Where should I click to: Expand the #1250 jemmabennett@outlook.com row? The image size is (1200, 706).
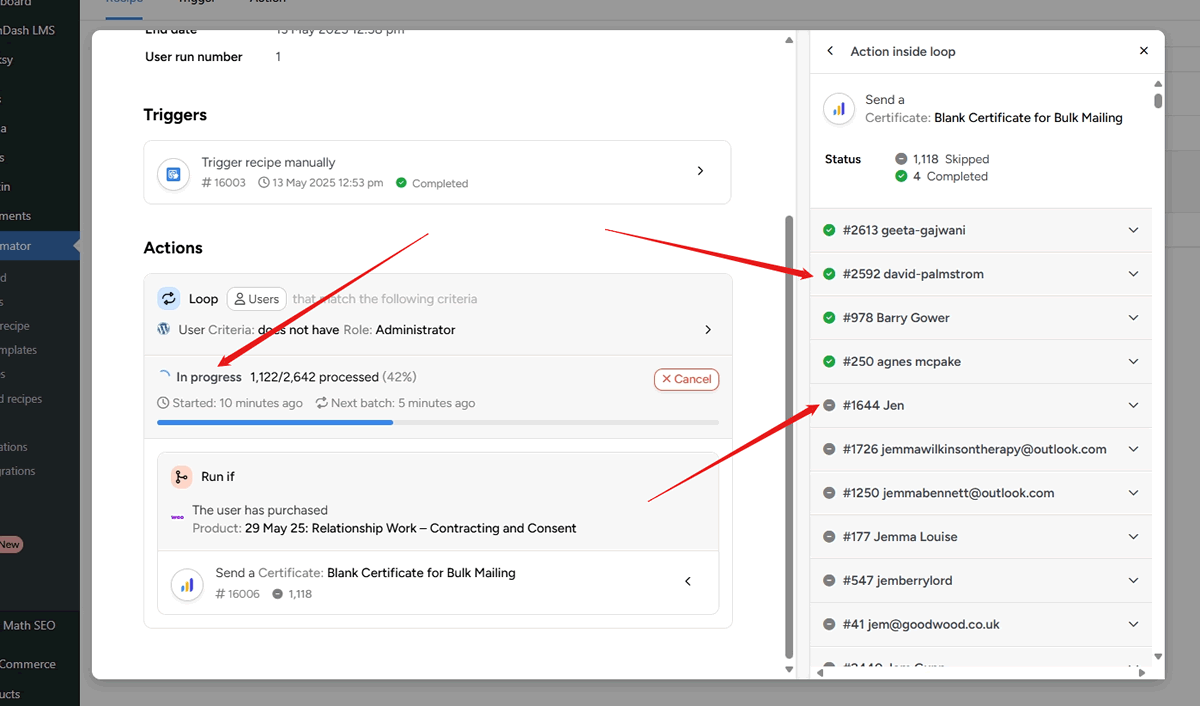pyautogui.click(x=1133, y=493)
